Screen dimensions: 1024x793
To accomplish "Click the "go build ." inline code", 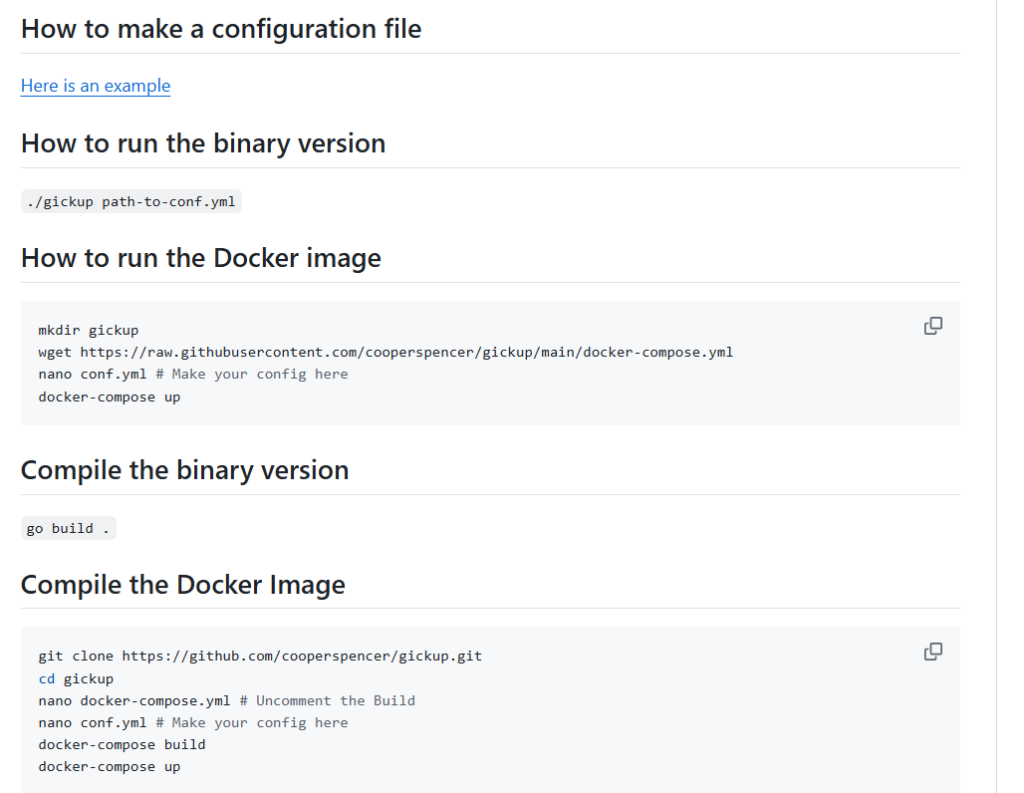I will [x=69, y=528].
